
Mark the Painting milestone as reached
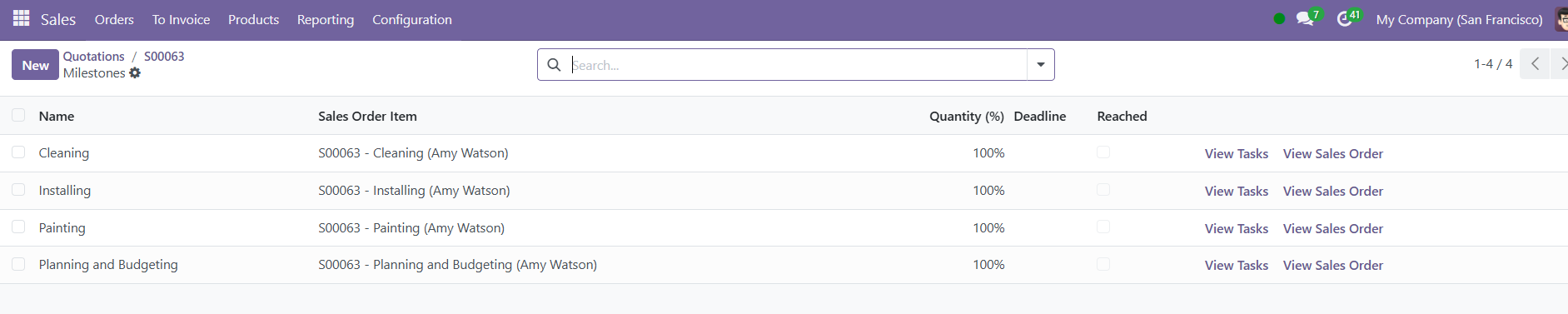pyautogui.click(x=1103, y=227)
